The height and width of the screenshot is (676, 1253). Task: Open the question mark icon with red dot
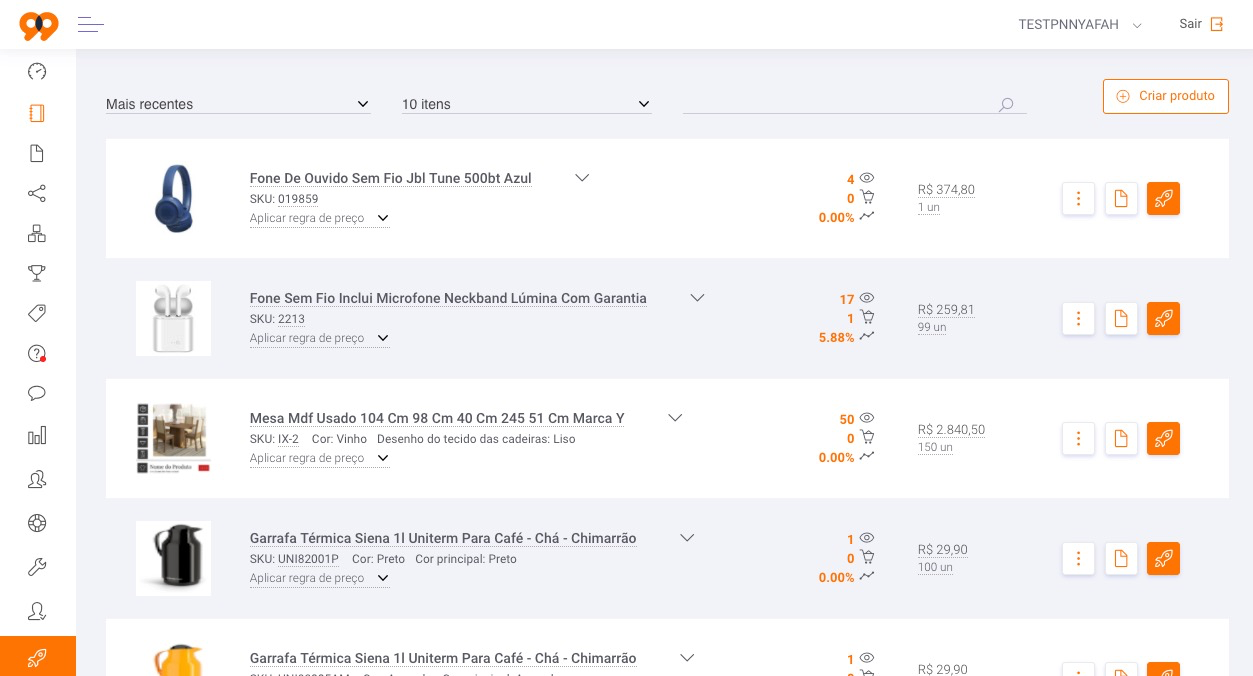click(x=37, y=353)
